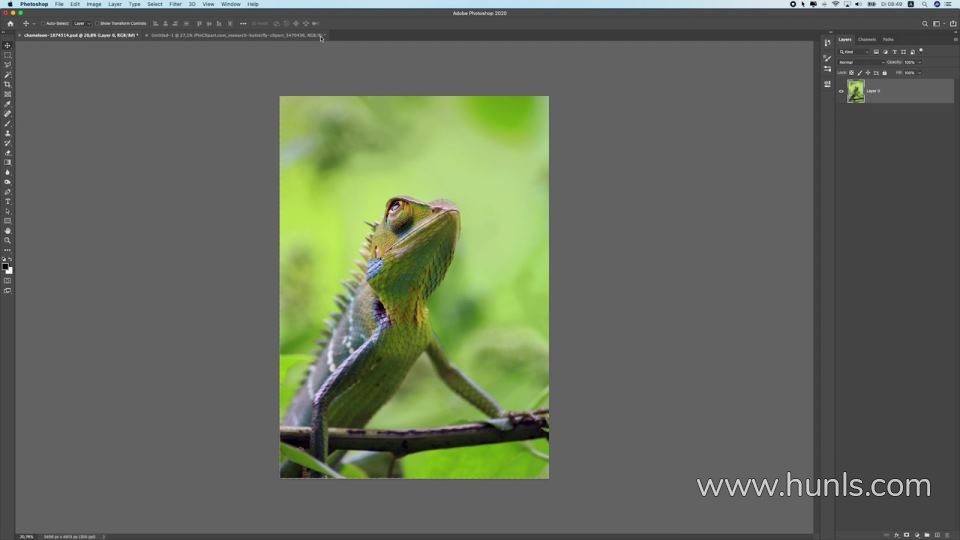Lock all attributes with the padlock icon
The width and height of the screenshot is (960, 540).
[x=884, y=72]
